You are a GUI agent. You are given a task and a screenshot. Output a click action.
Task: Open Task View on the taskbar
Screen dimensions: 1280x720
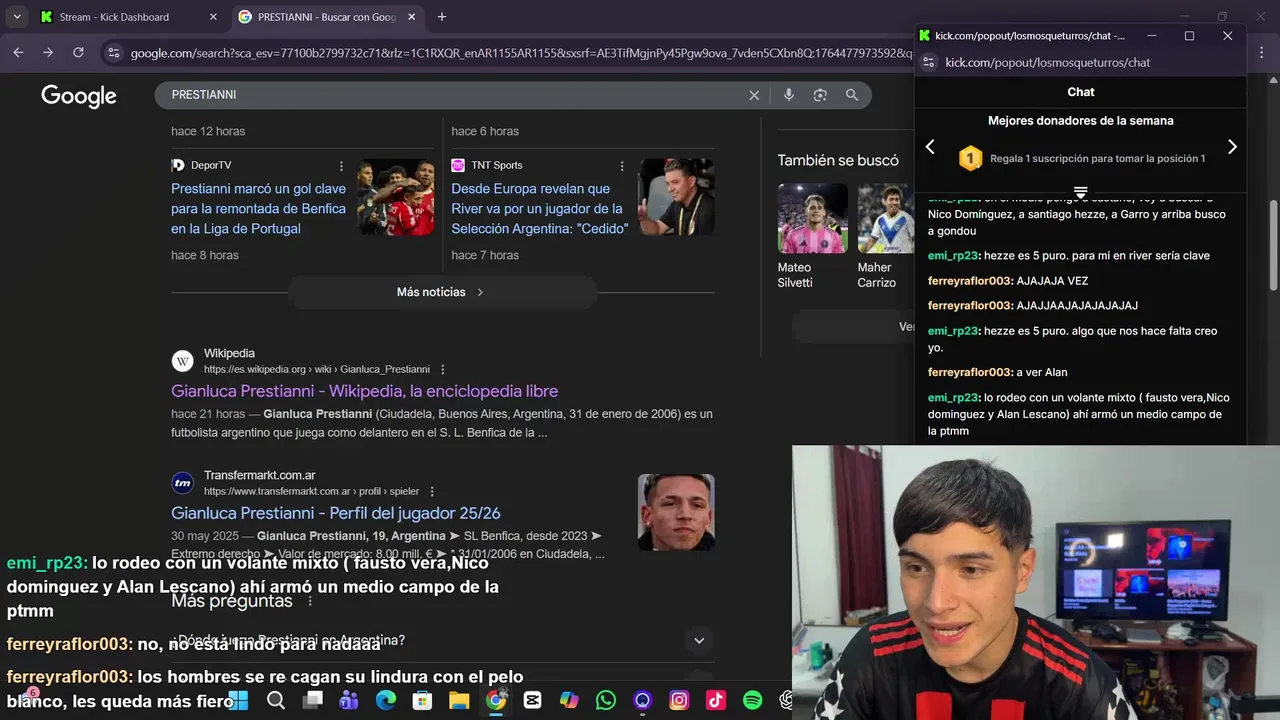tap(313, 701)
